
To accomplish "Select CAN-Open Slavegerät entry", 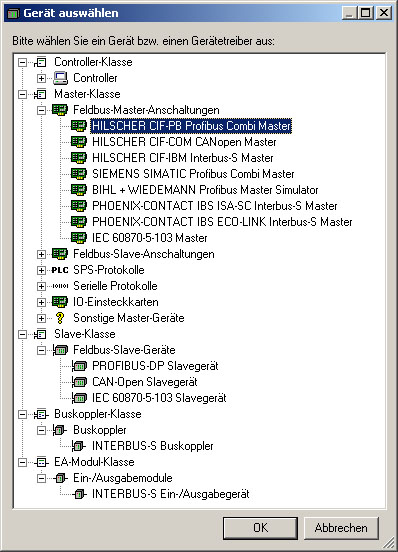I will coord(145,382).
